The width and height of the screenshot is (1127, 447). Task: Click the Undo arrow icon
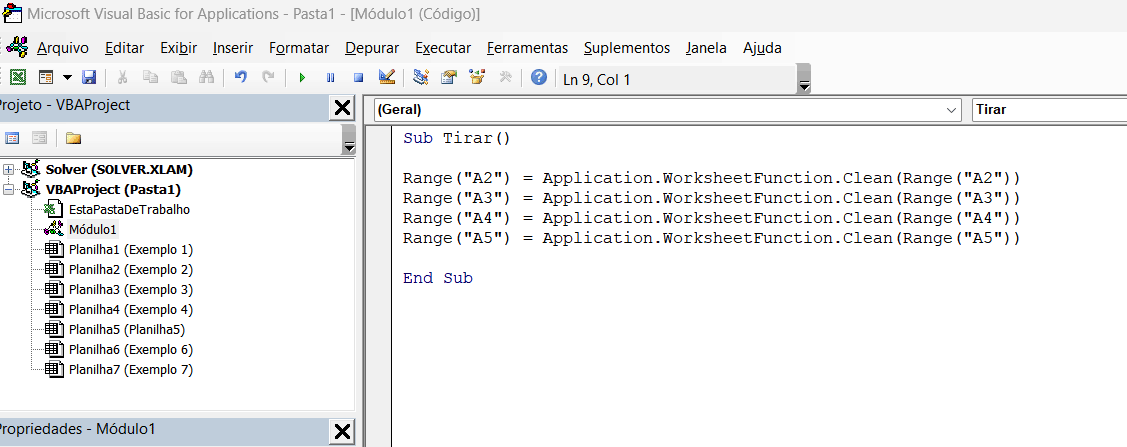(240, 78)
